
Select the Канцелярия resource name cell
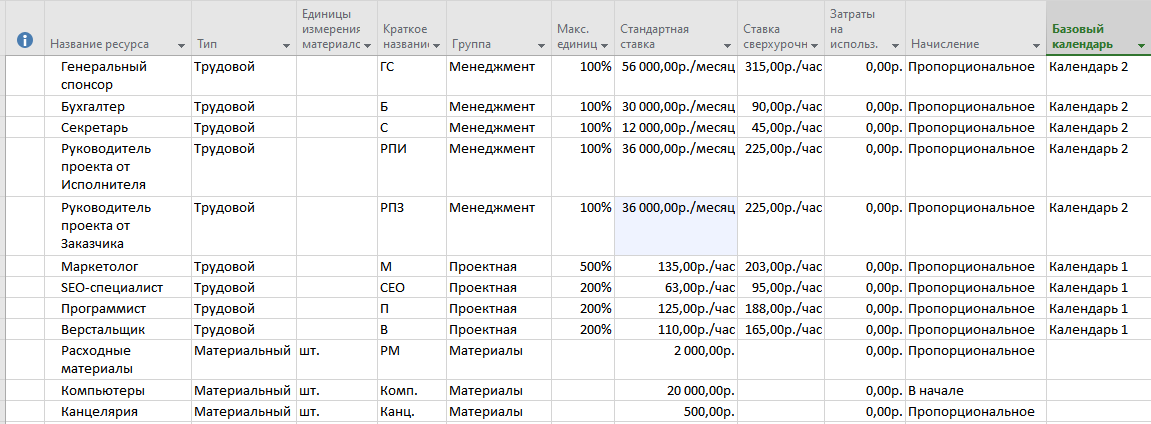98,411
